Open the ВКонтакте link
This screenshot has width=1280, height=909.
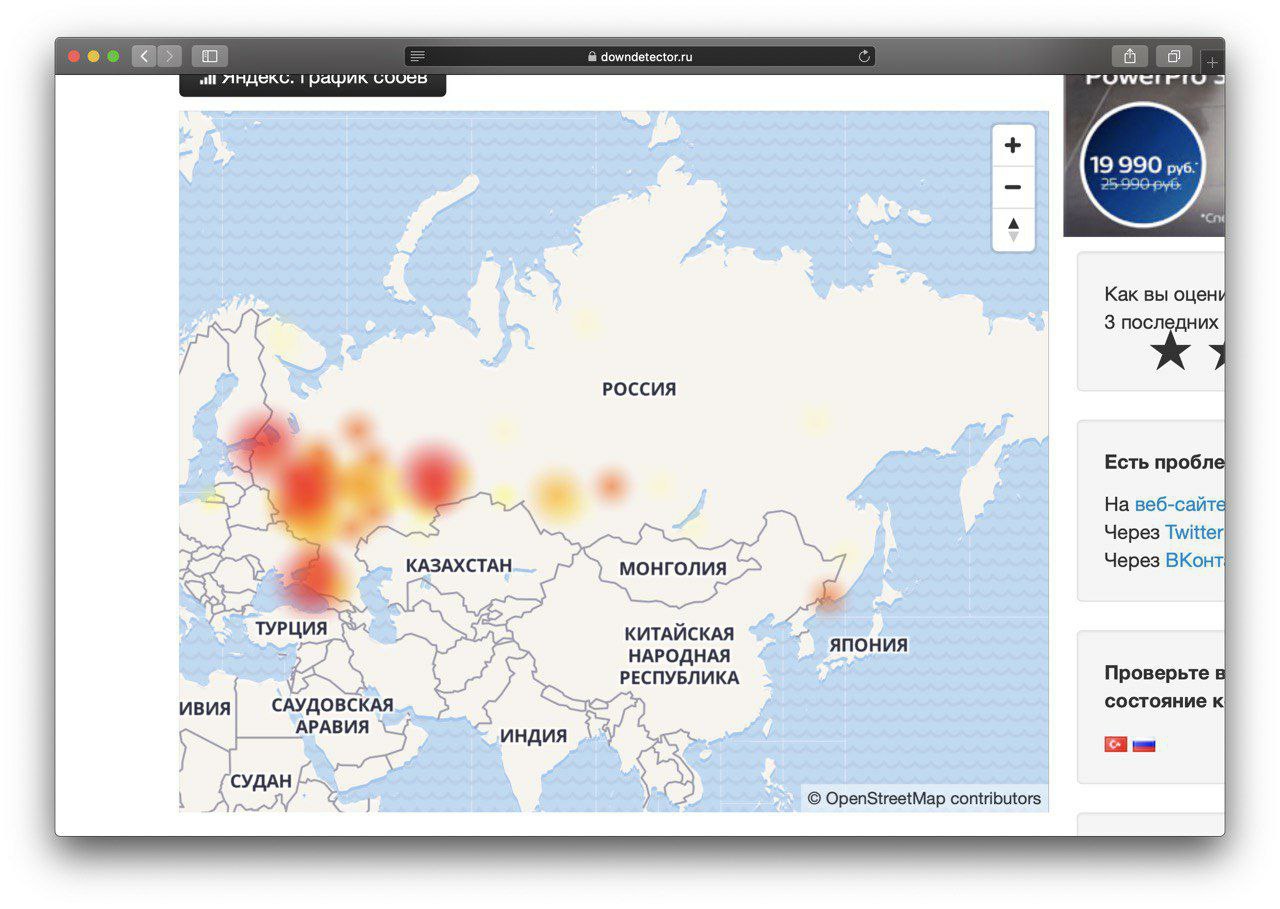coord(1195,560)
